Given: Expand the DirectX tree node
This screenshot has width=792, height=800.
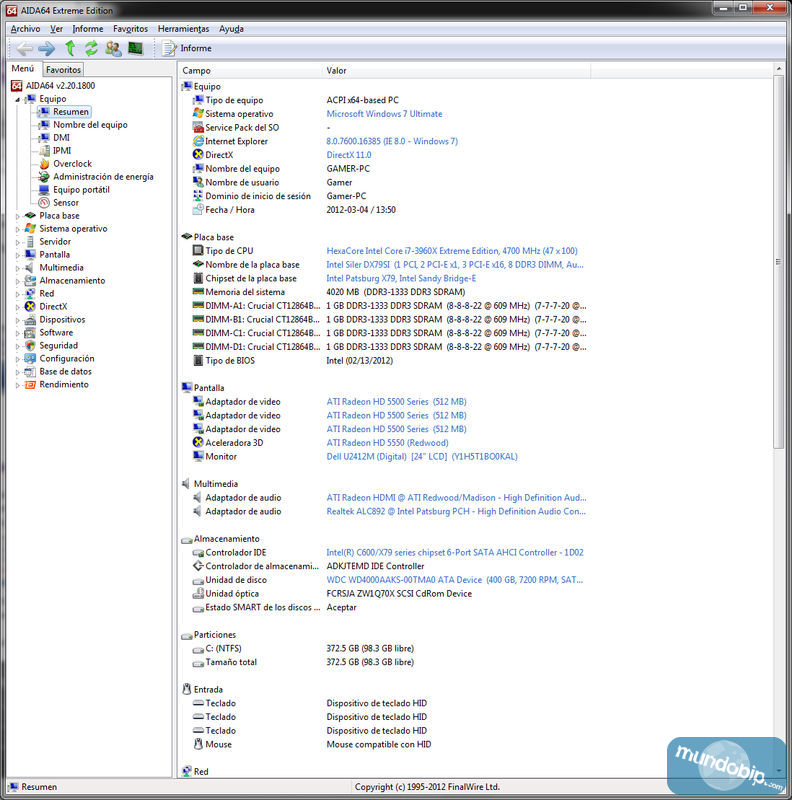Looking at the screenshot, I should coord(17,307).
